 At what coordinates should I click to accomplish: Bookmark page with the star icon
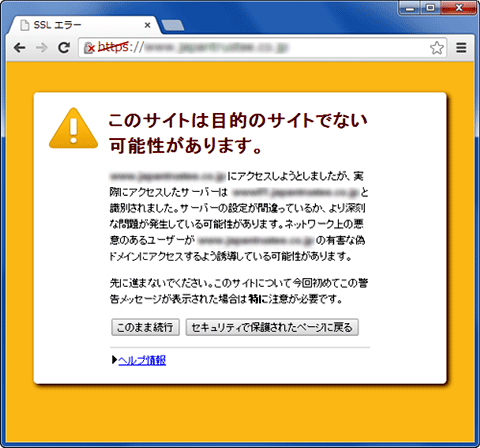437,48
